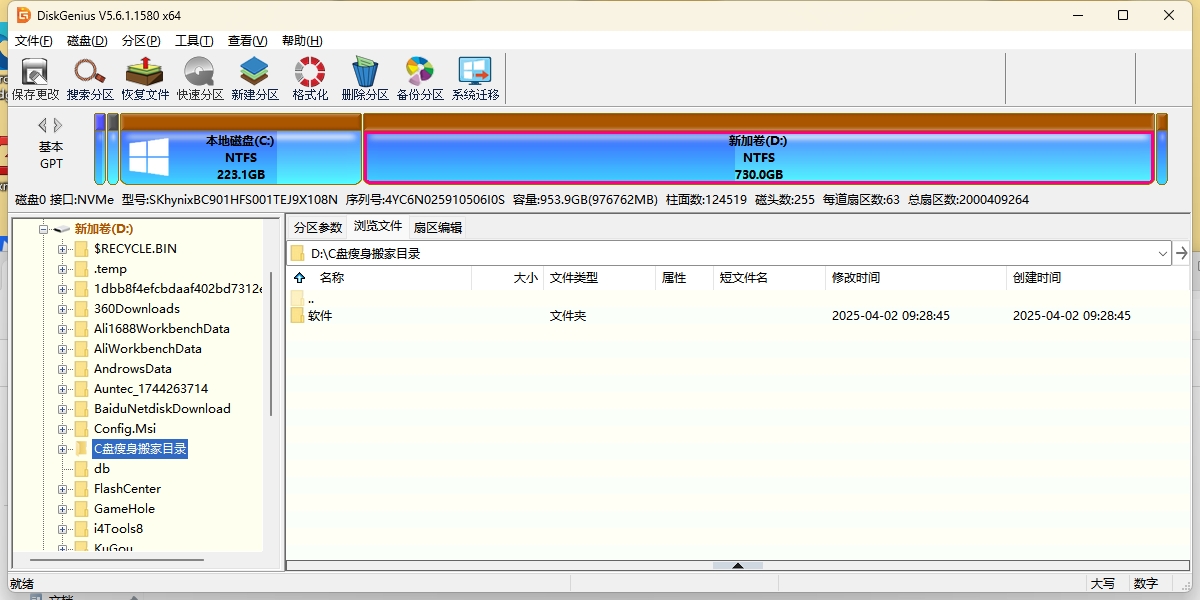
Task: Start the 系统迁移 system migration tool
Action: tap(475, 78)
